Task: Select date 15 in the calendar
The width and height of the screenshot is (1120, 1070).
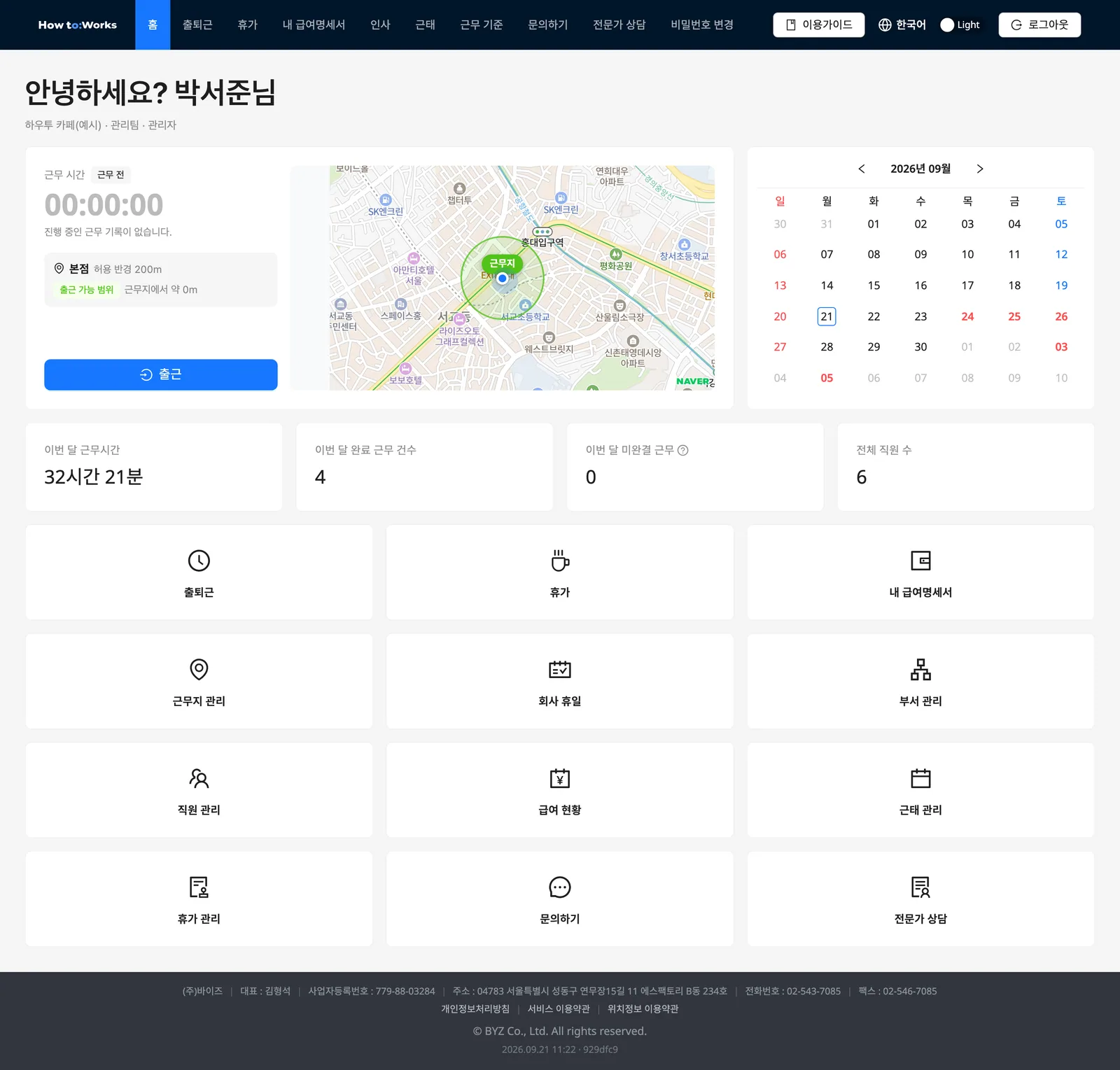Action: [x=874, y=286]
